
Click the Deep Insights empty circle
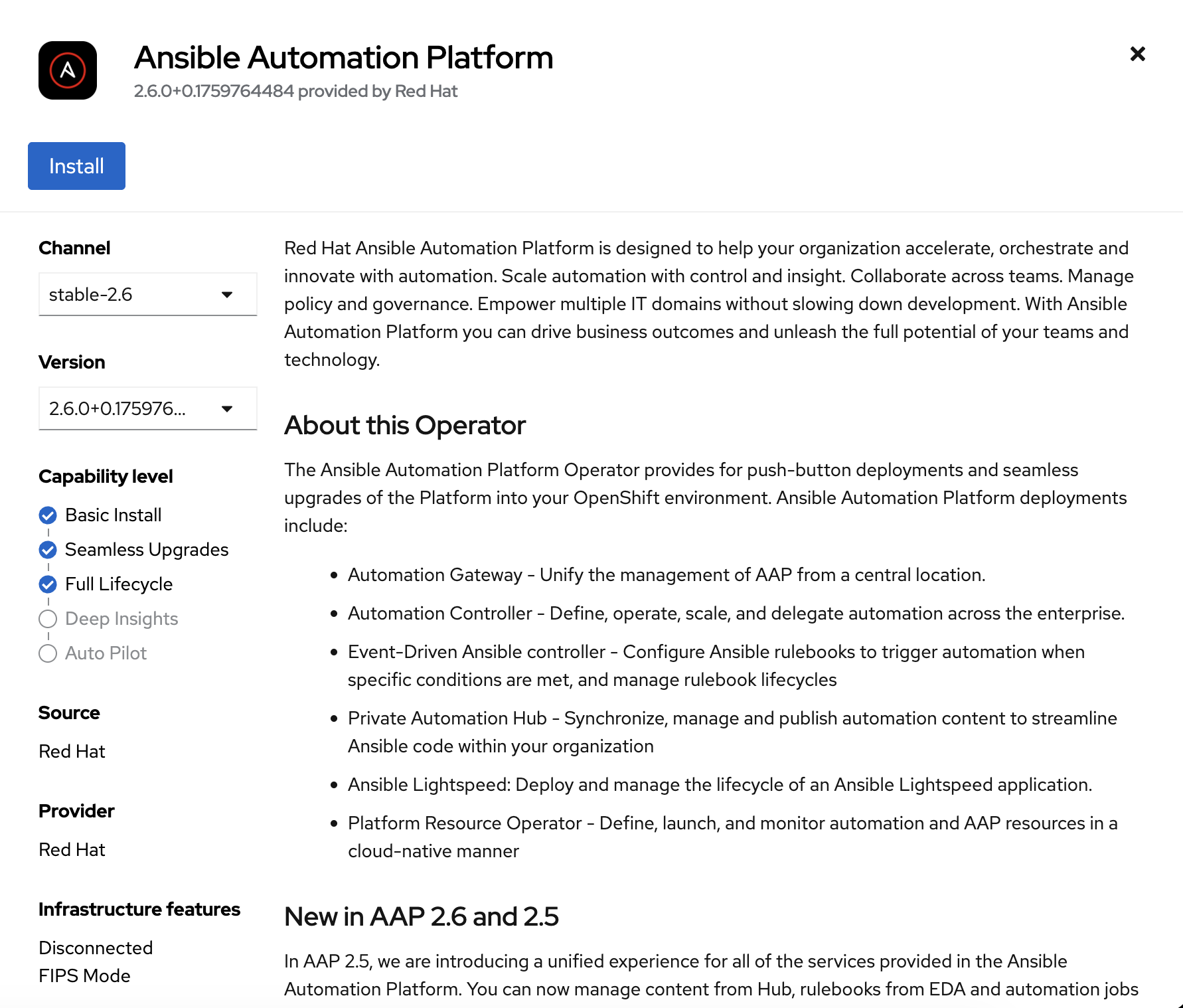(x=48, y=619)
